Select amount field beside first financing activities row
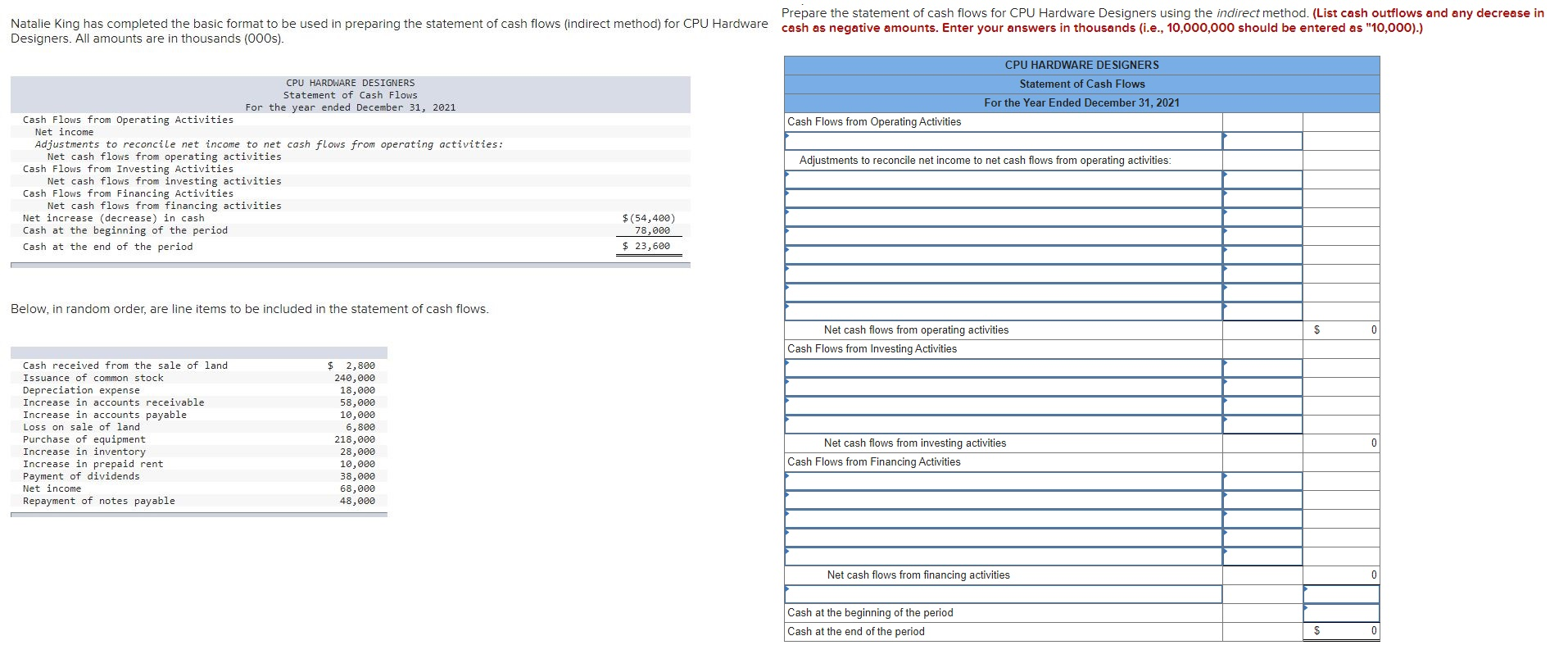The image size is (1568, 645). [1262, 481]
